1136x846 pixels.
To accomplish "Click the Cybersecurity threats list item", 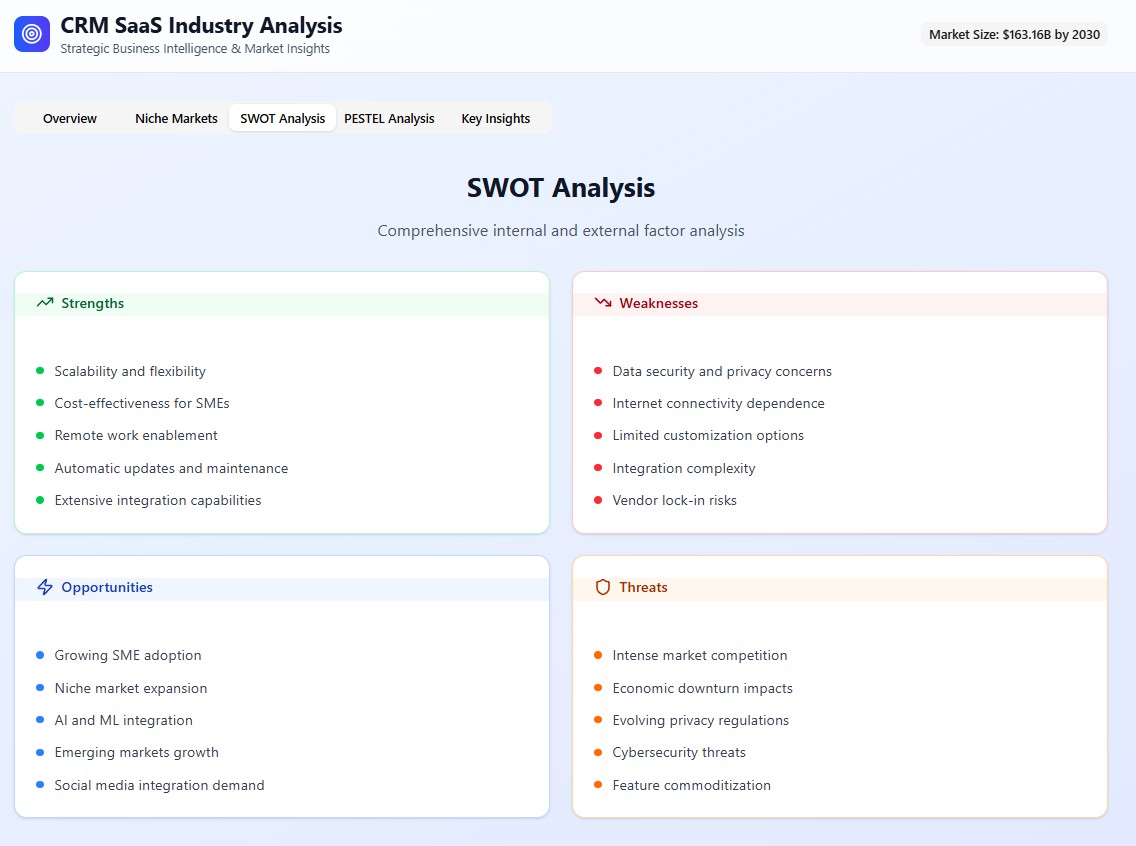I will click(x=679, y=752).
